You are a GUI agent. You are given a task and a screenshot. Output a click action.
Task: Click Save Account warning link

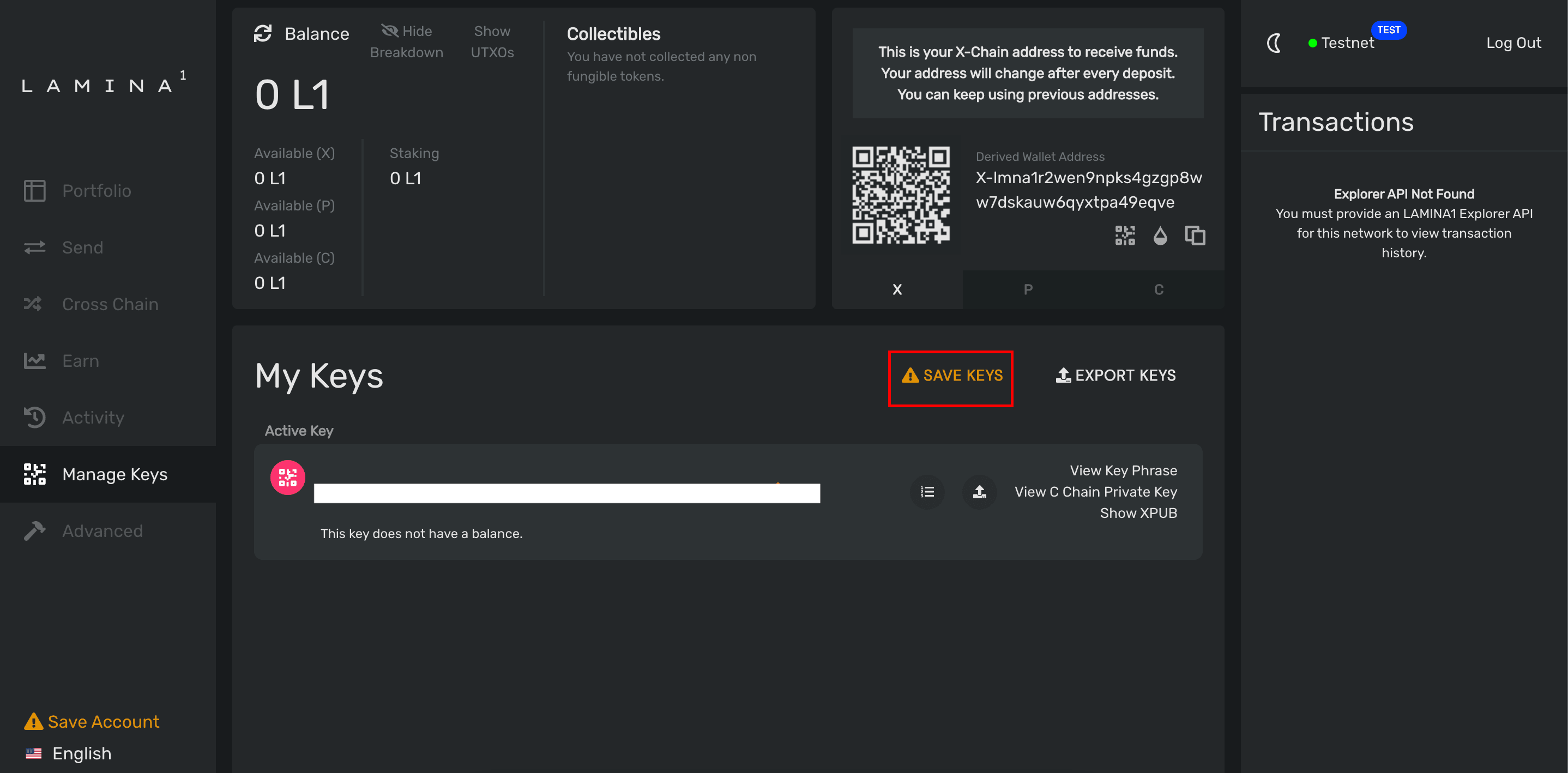click(x=92, y=721)
